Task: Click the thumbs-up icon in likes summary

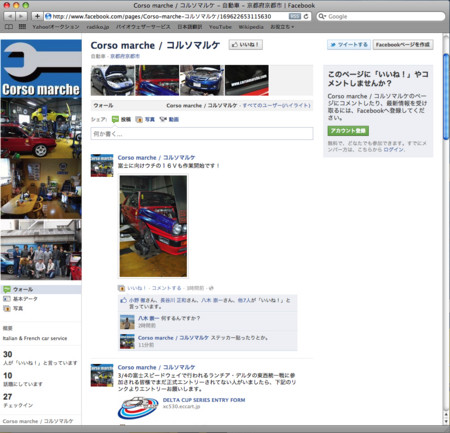Action: point(124,300)
